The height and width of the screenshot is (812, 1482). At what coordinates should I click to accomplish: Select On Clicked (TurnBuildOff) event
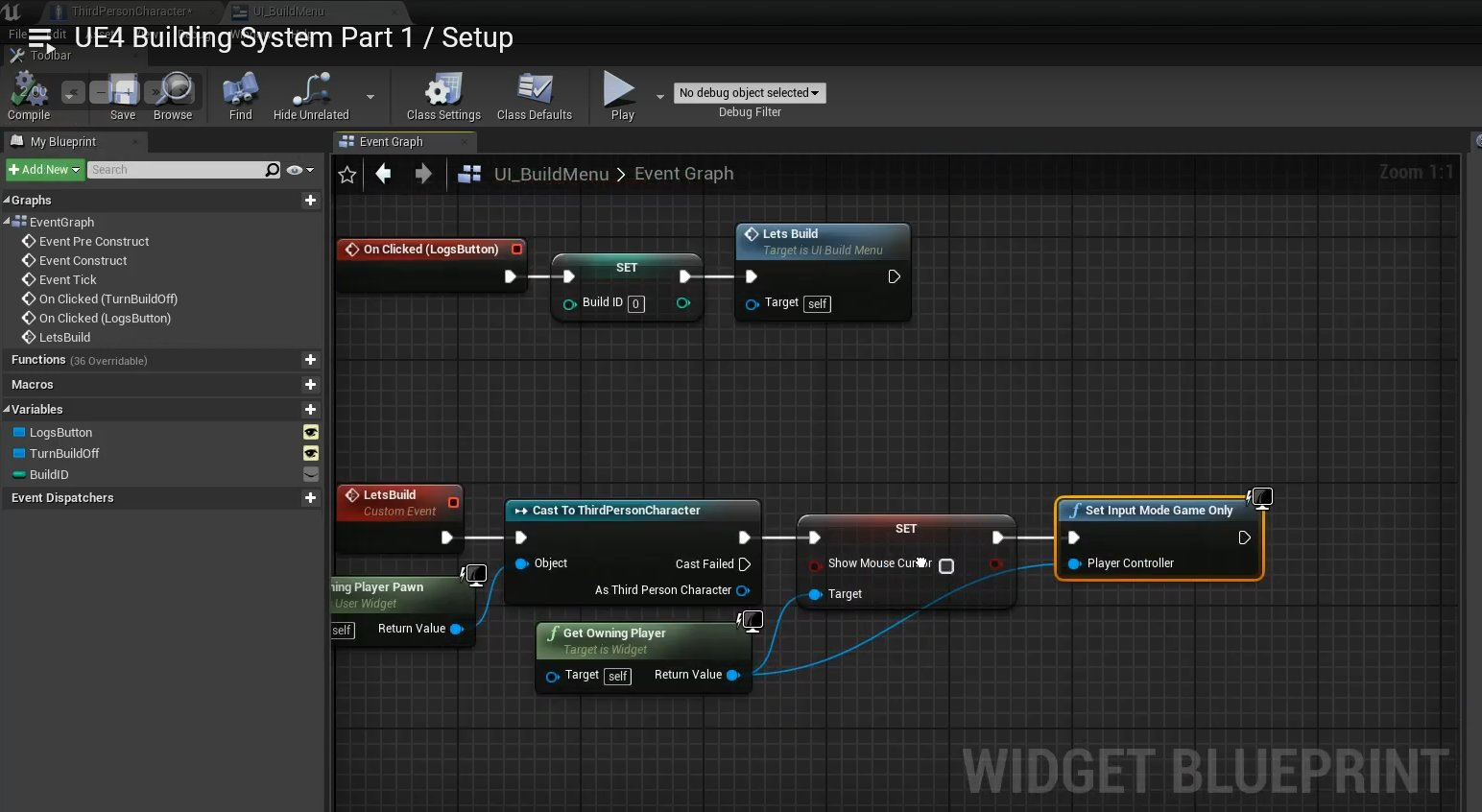108,299
